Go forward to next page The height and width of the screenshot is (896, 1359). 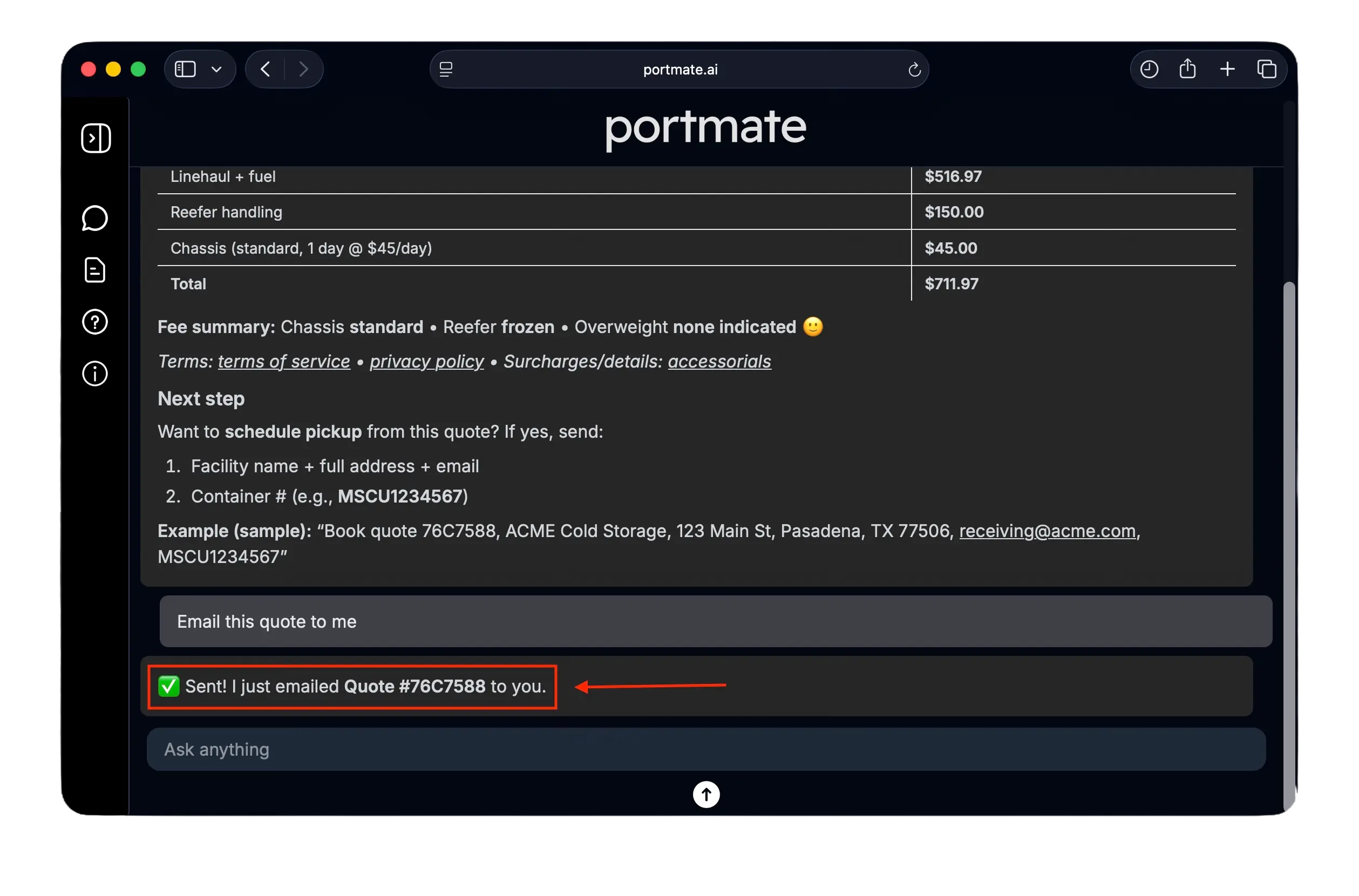click(x=304, y=69)
